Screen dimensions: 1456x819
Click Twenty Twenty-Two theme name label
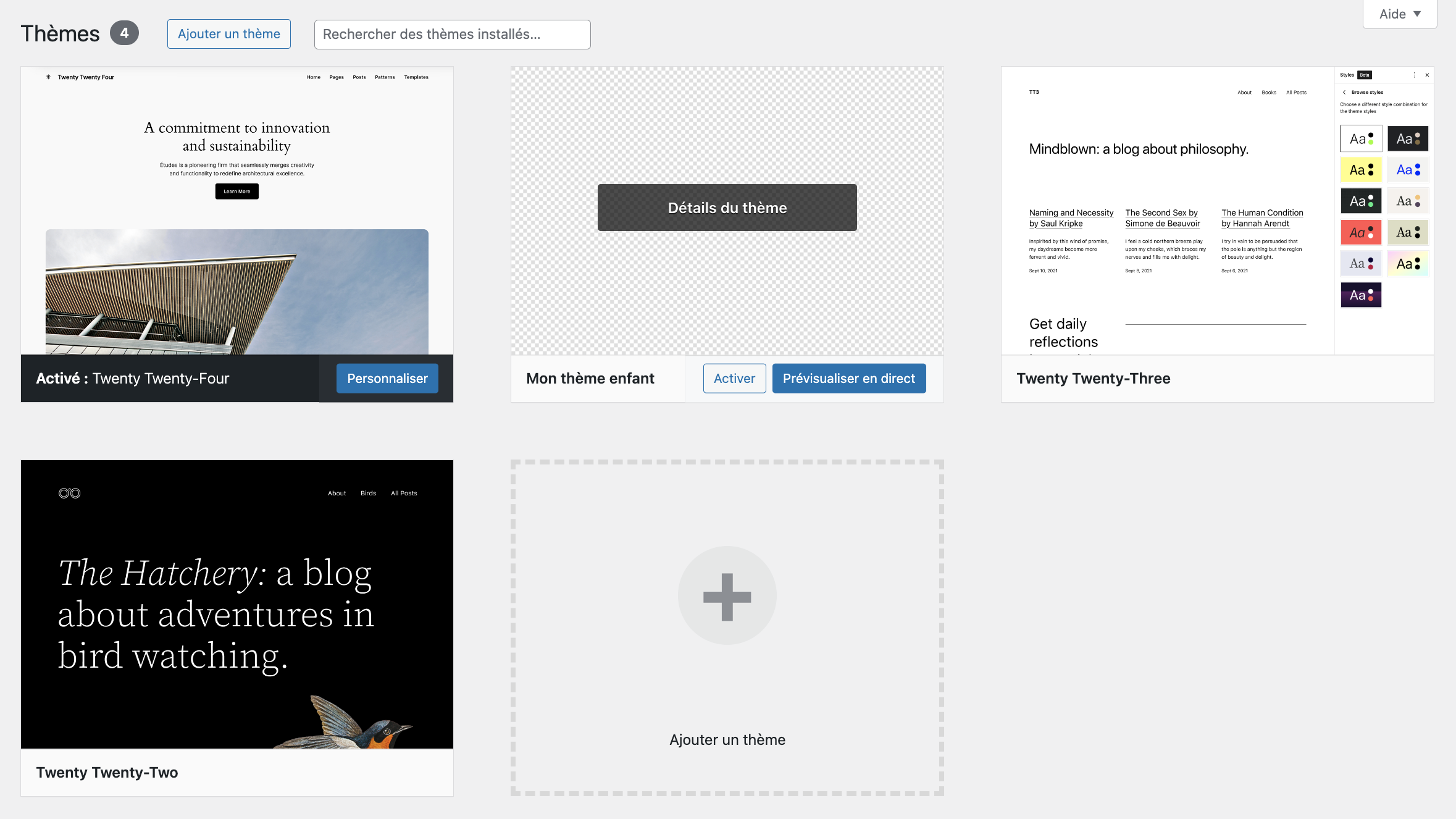(x=107, y=772)
